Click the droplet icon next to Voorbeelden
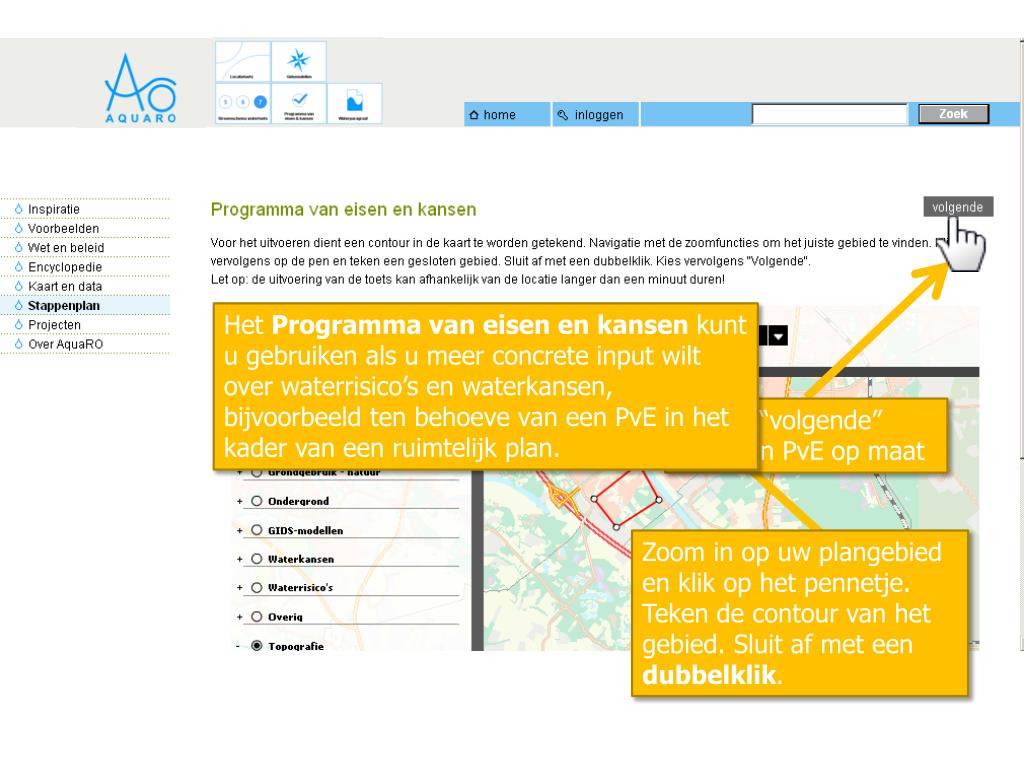This screenshot has height=768, width=1024. [x=18, y=229]
